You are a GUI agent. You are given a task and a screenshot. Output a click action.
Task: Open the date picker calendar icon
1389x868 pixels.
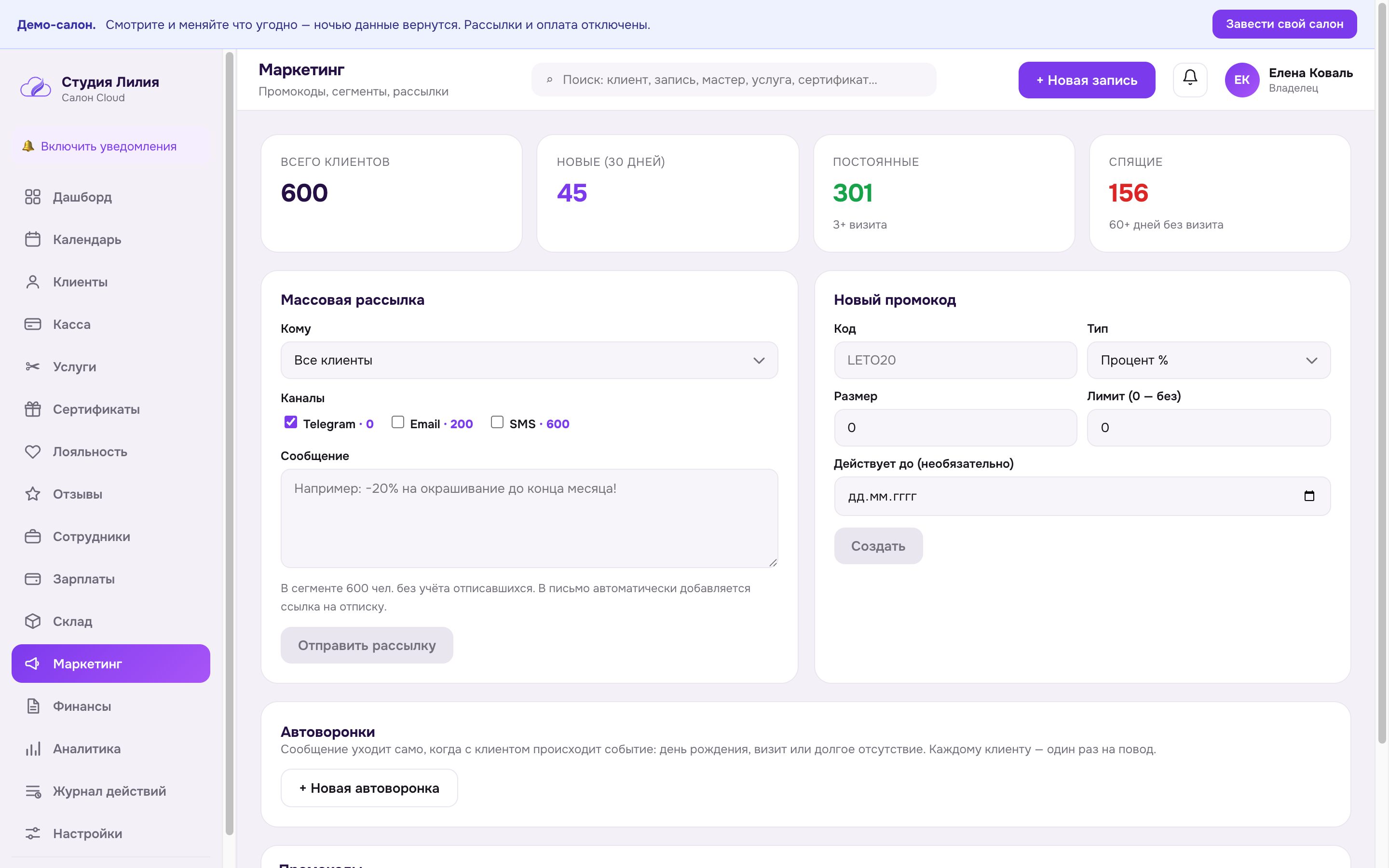coord(1309,496)
